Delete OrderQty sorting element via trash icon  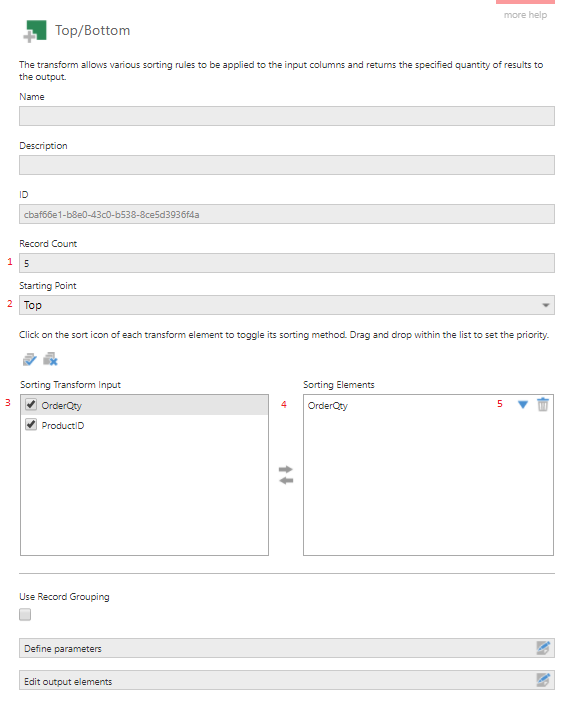point(543,404)
